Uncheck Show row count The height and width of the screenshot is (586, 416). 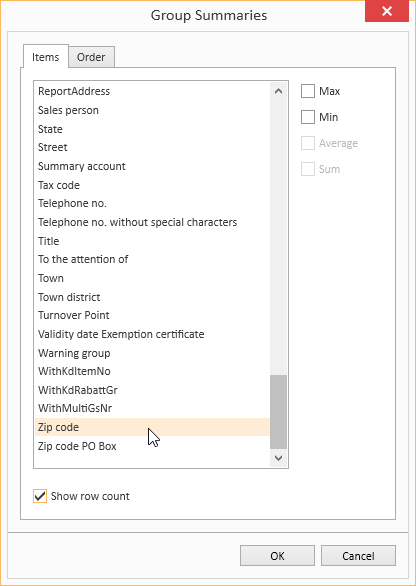tap(40, 496)
